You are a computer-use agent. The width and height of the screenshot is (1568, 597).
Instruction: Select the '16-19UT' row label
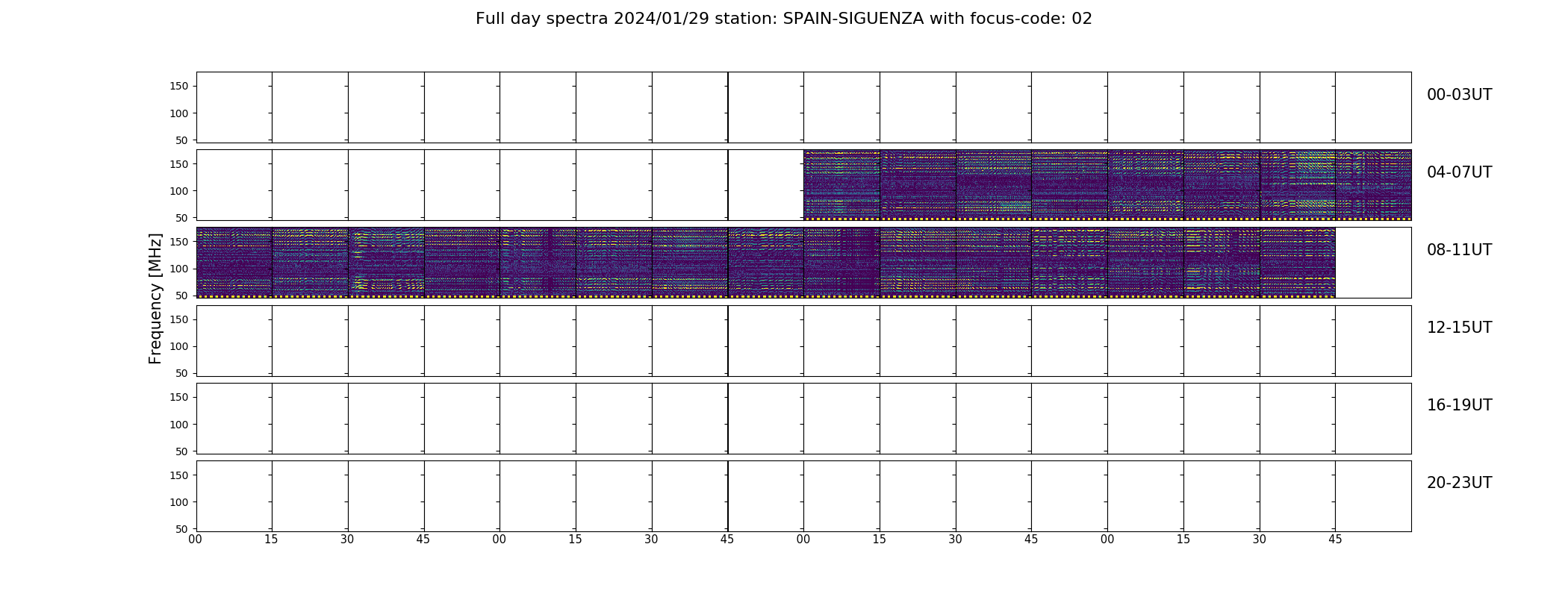pyautogui.click(x=1459, y=405)
